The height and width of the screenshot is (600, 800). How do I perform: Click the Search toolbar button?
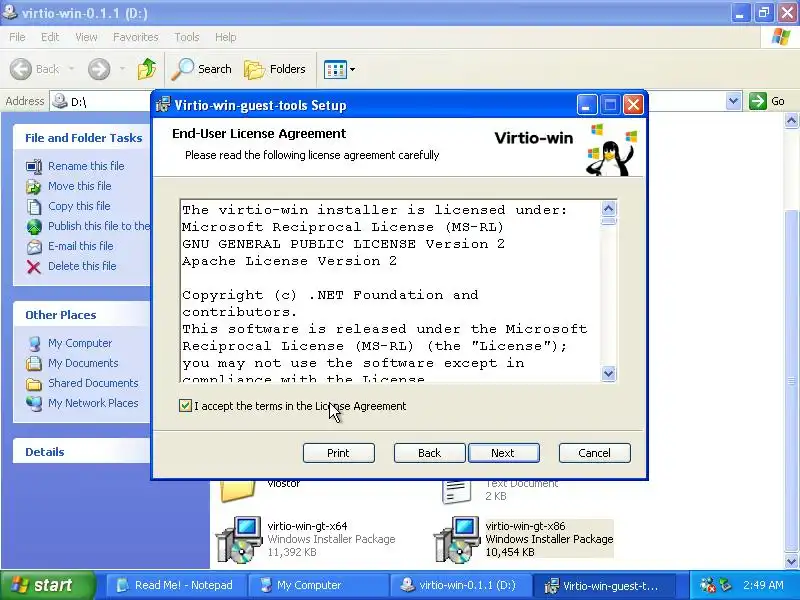point(201,69)
